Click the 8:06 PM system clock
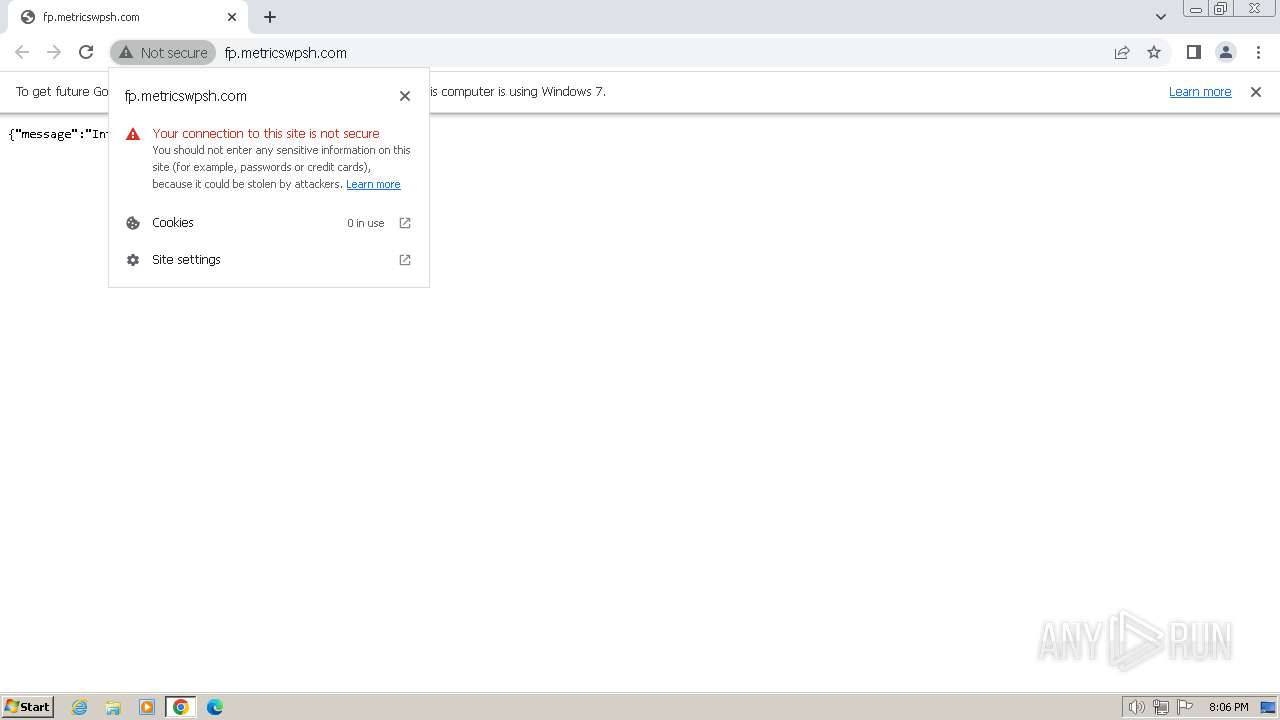 1228,707
